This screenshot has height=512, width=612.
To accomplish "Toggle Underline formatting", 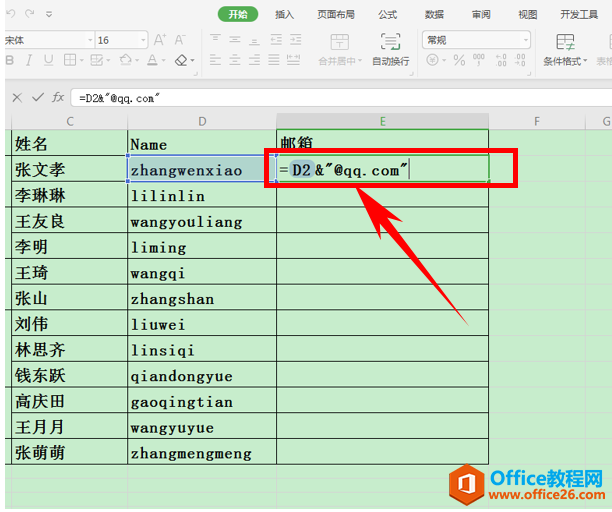I will (48, 60).
